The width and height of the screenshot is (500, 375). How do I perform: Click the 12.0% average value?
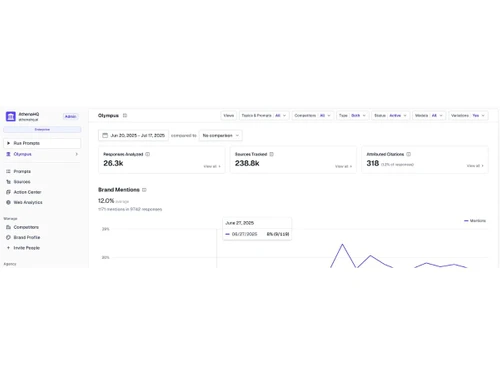click(106, 201)
